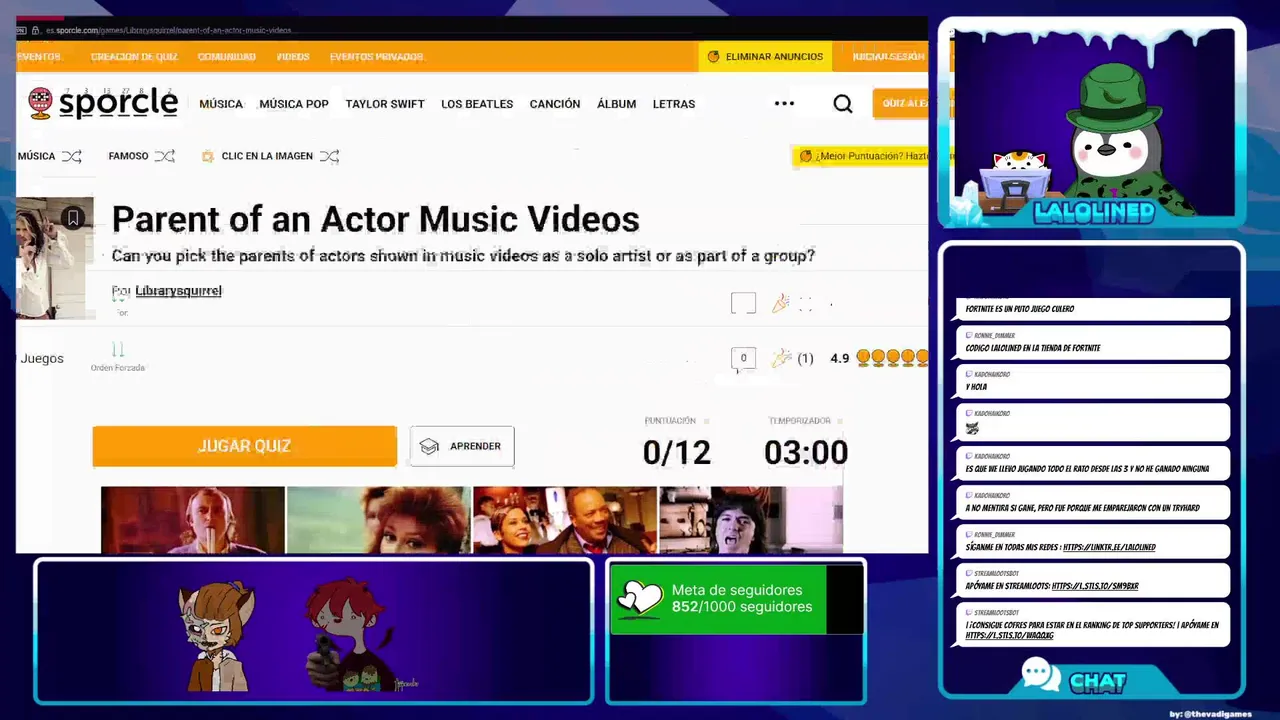Click the 03:00 timer display
The image size is (1280, 720).
tap(806, 453)
